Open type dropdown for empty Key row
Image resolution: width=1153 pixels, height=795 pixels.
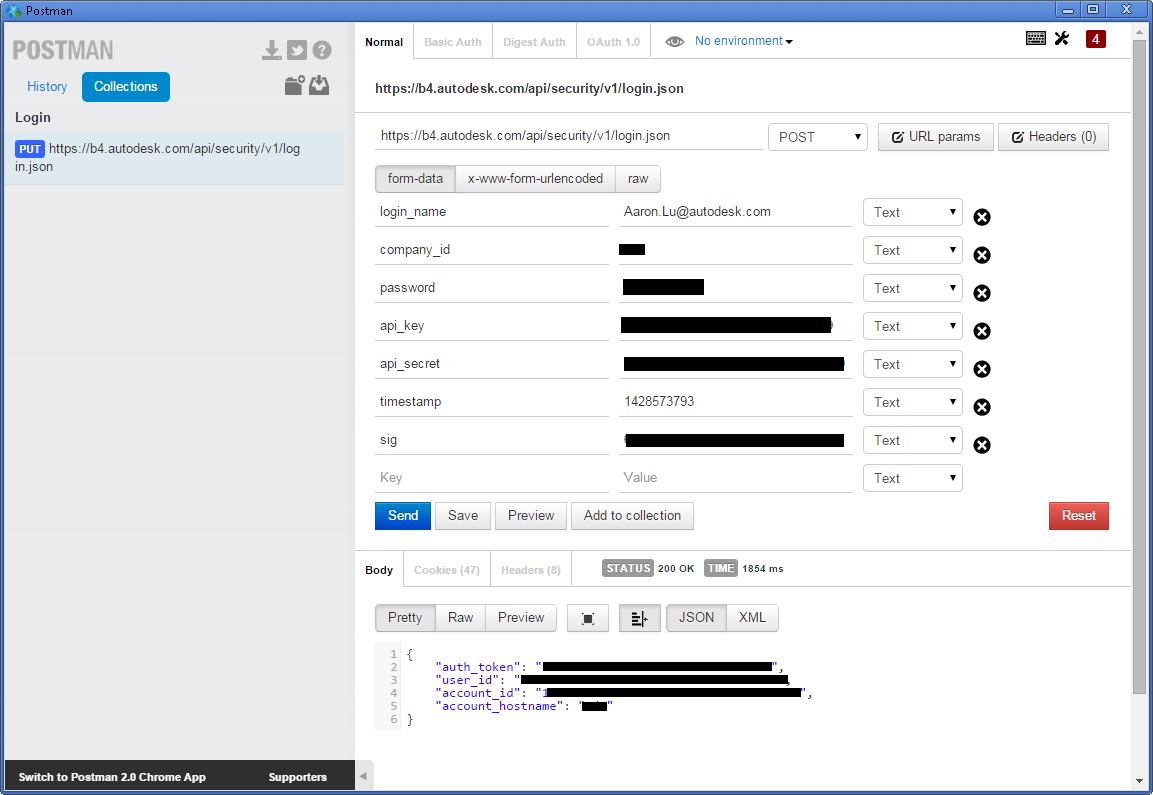pyautogui.click(x=913, y=479)
